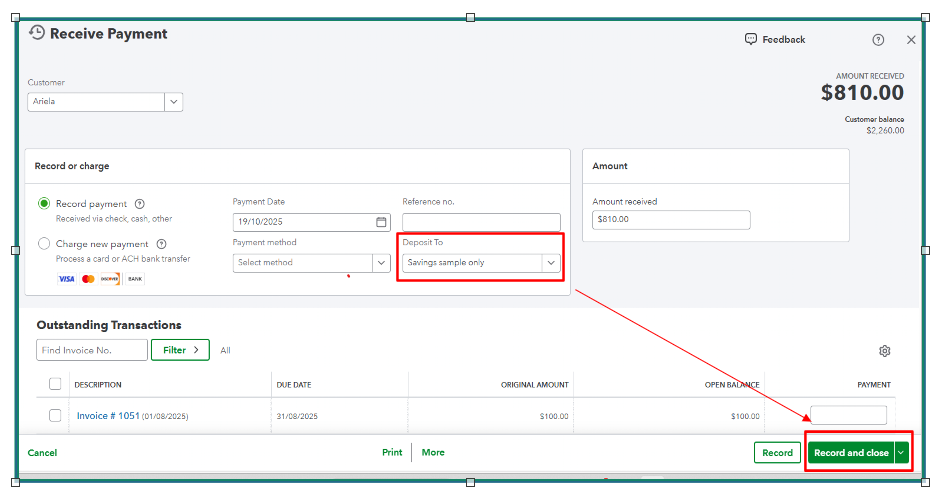Open the table settings gear icon
The height and width of the screenshot is (494, 938).
[x=884, y=351]
